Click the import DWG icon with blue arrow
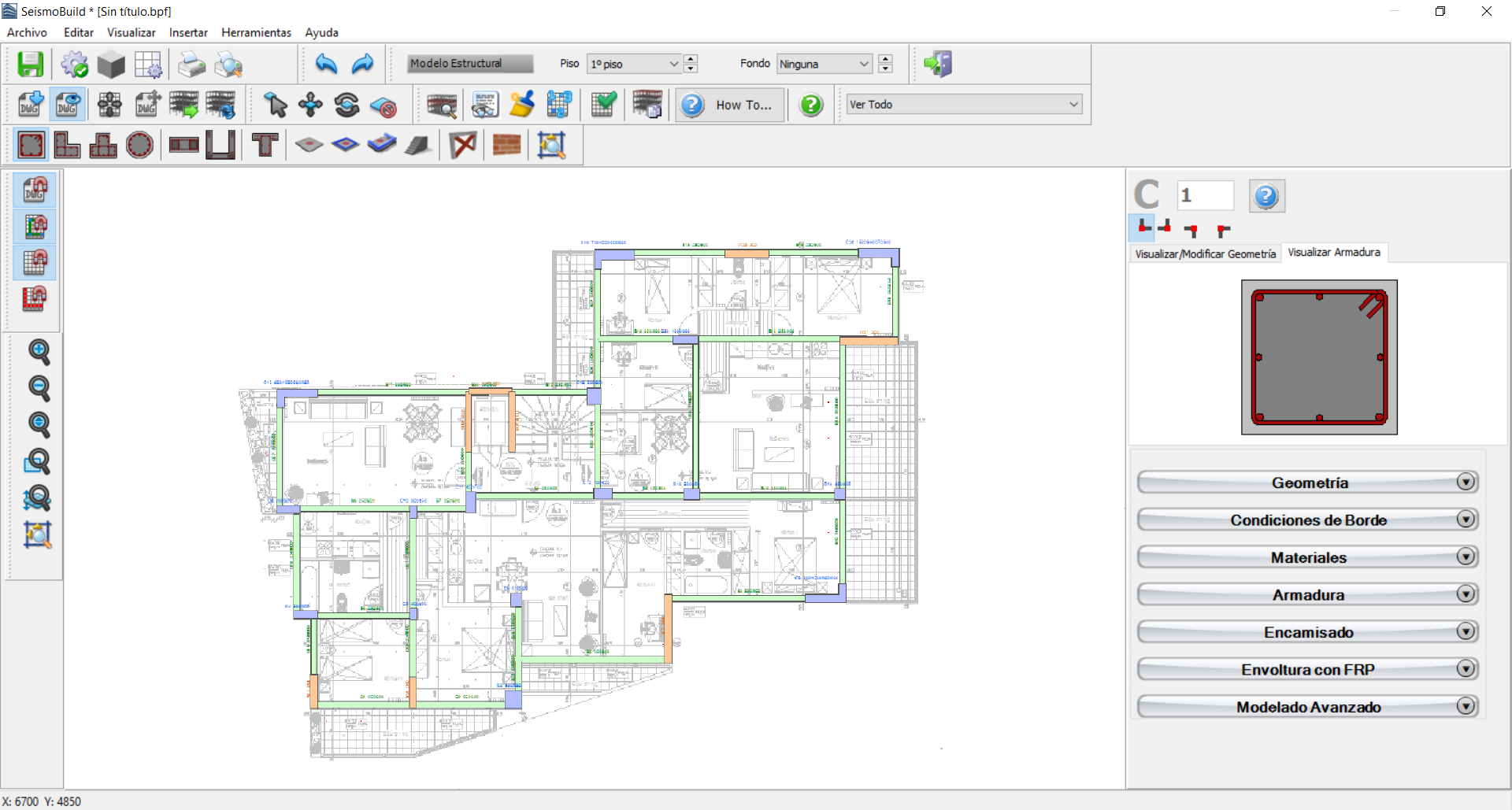 31,105
